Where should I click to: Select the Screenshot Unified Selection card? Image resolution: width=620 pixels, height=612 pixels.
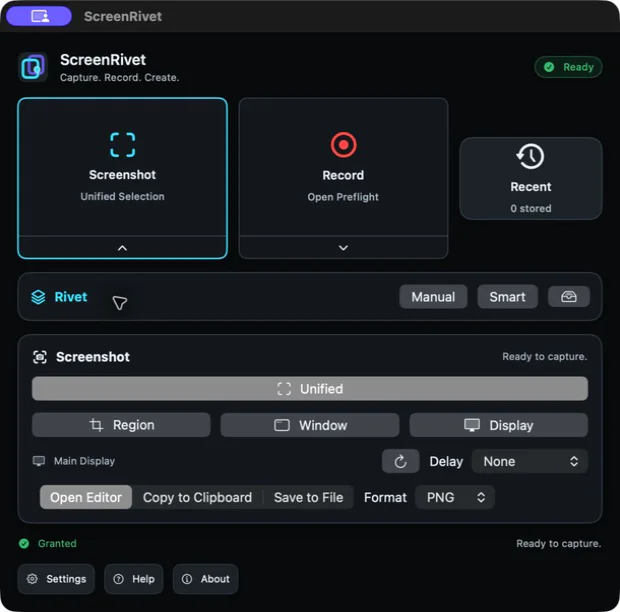(123, 178)
